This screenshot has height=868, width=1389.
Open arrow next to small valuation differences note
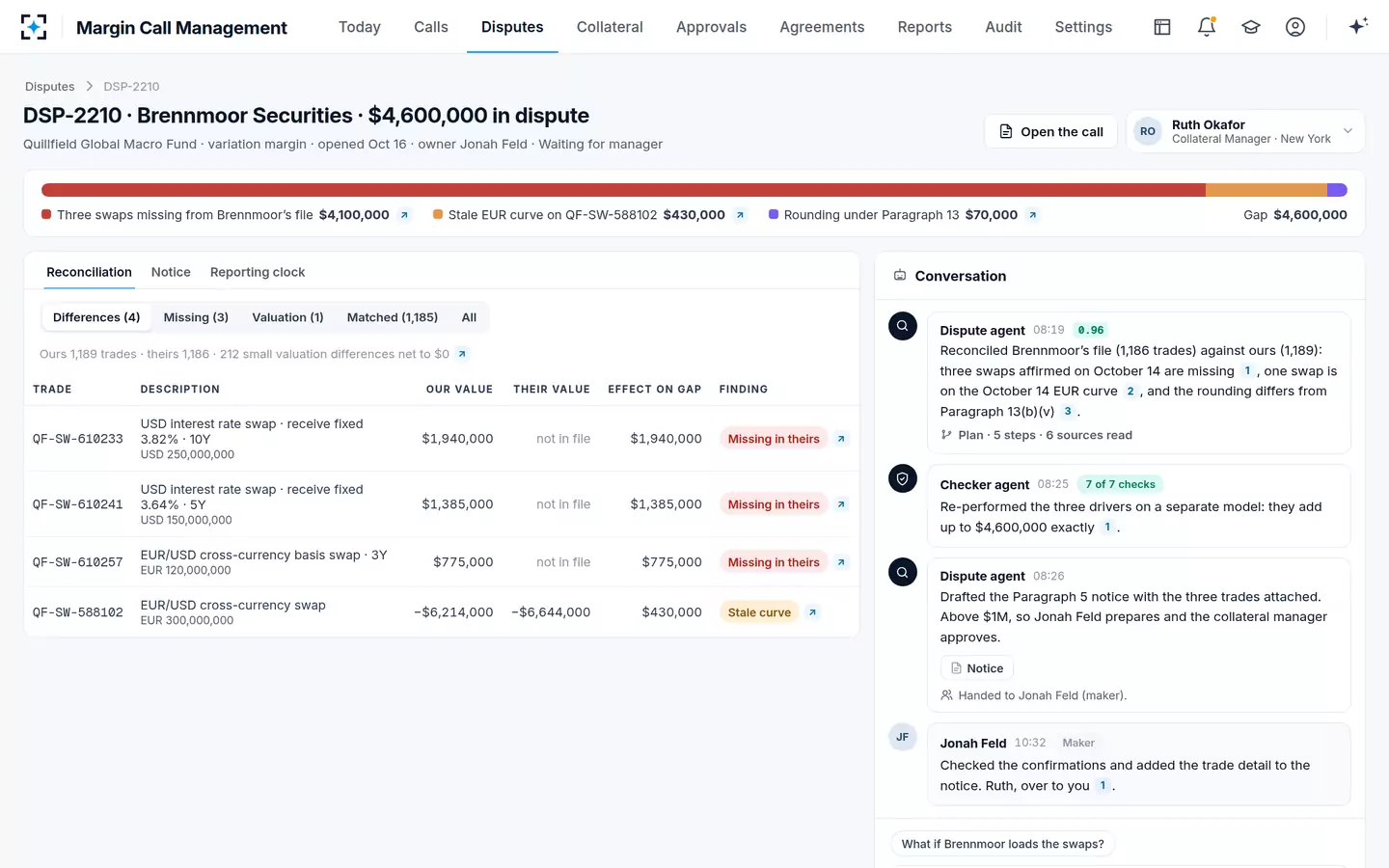(x=462, y=354)
